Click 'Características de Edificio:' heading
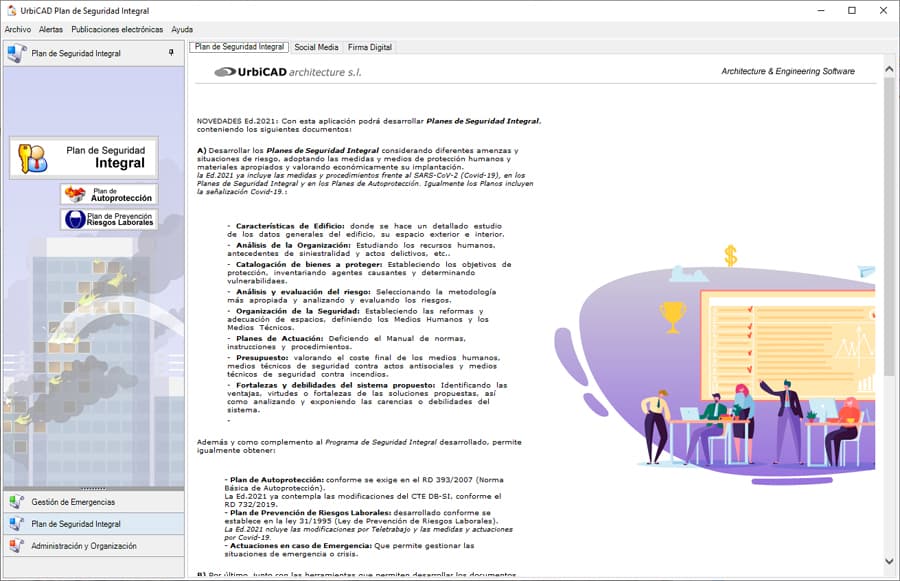The width and height of the screenshot is (900, 581). coord(290,226)
